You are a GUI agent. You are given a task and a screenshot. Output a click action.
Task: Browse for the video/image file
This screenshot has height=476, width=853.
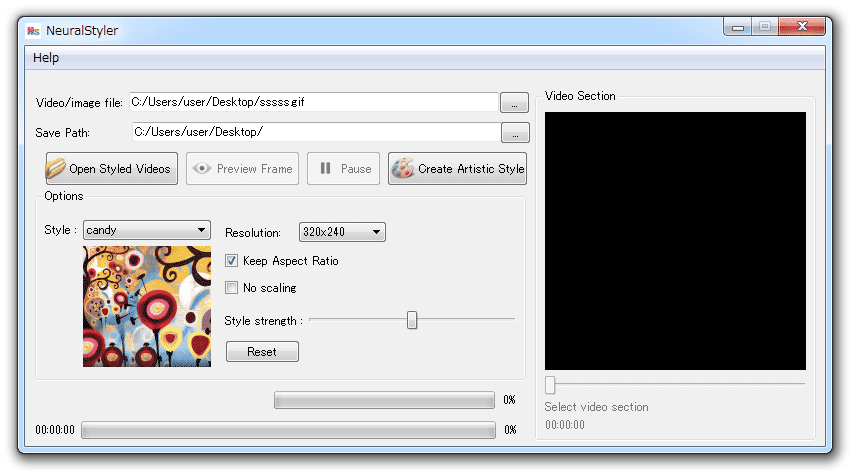[x=514, y=103]
